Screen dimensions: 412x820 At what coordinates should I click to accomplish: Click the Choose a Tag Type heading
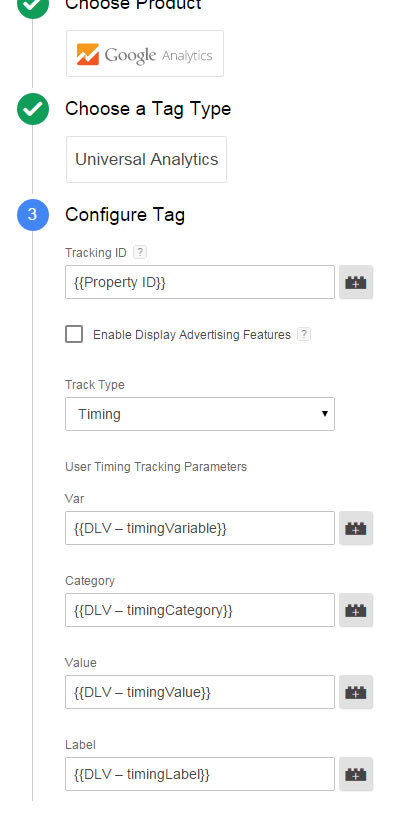click(x=148, y=109)
